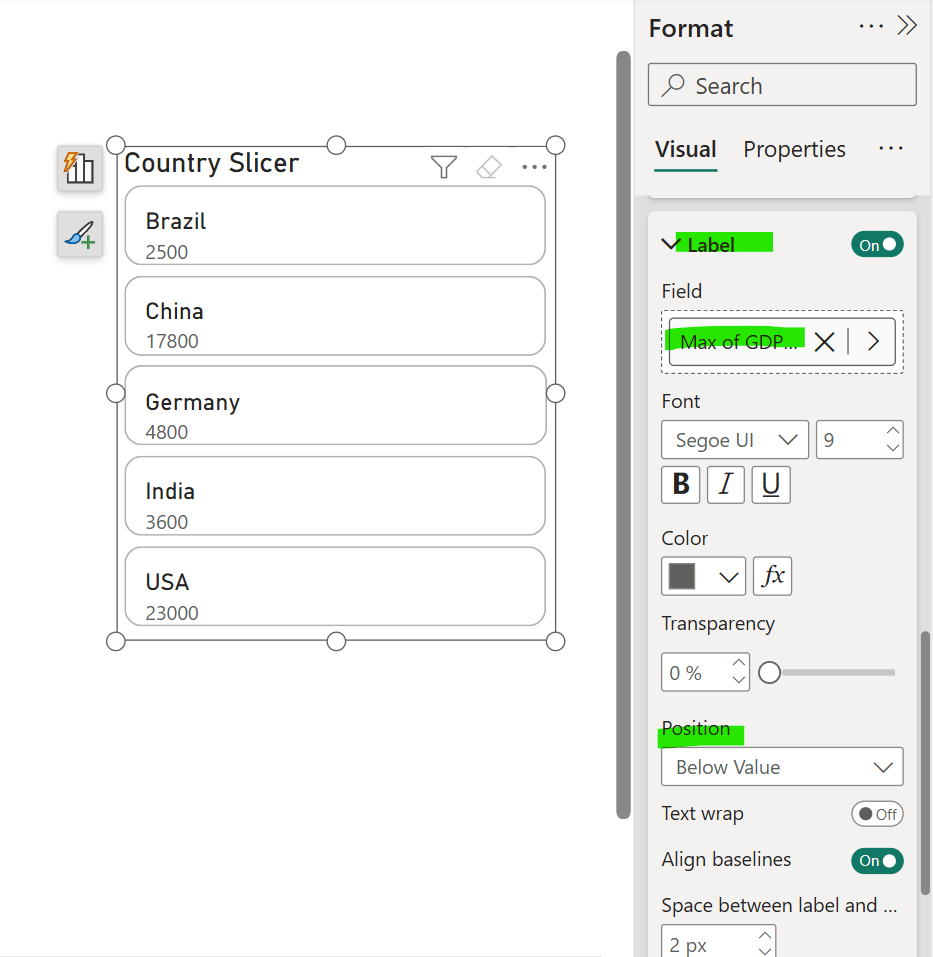Disable the Align baselines toggle

coord(877,860)
